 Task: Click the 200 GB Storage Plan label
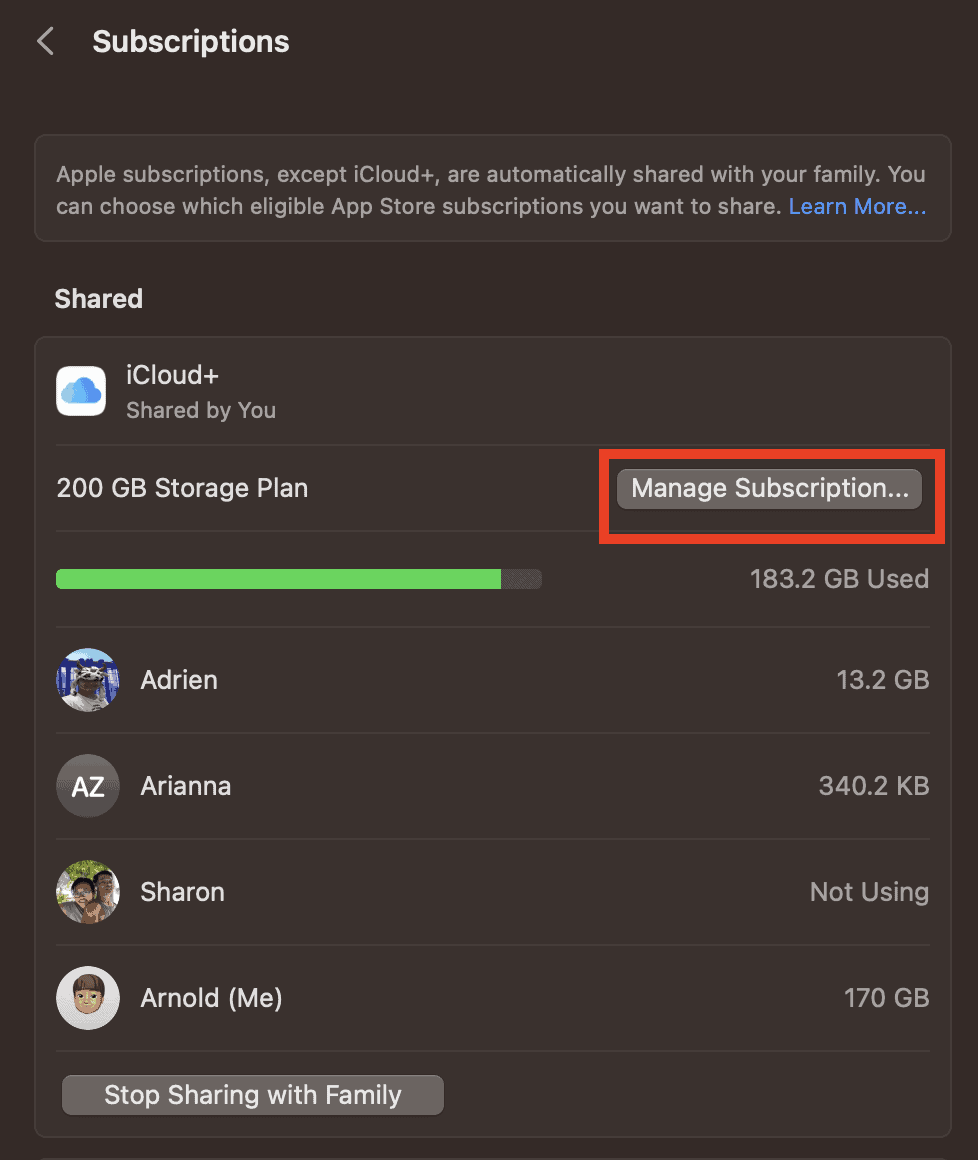(x=182, y=489)
